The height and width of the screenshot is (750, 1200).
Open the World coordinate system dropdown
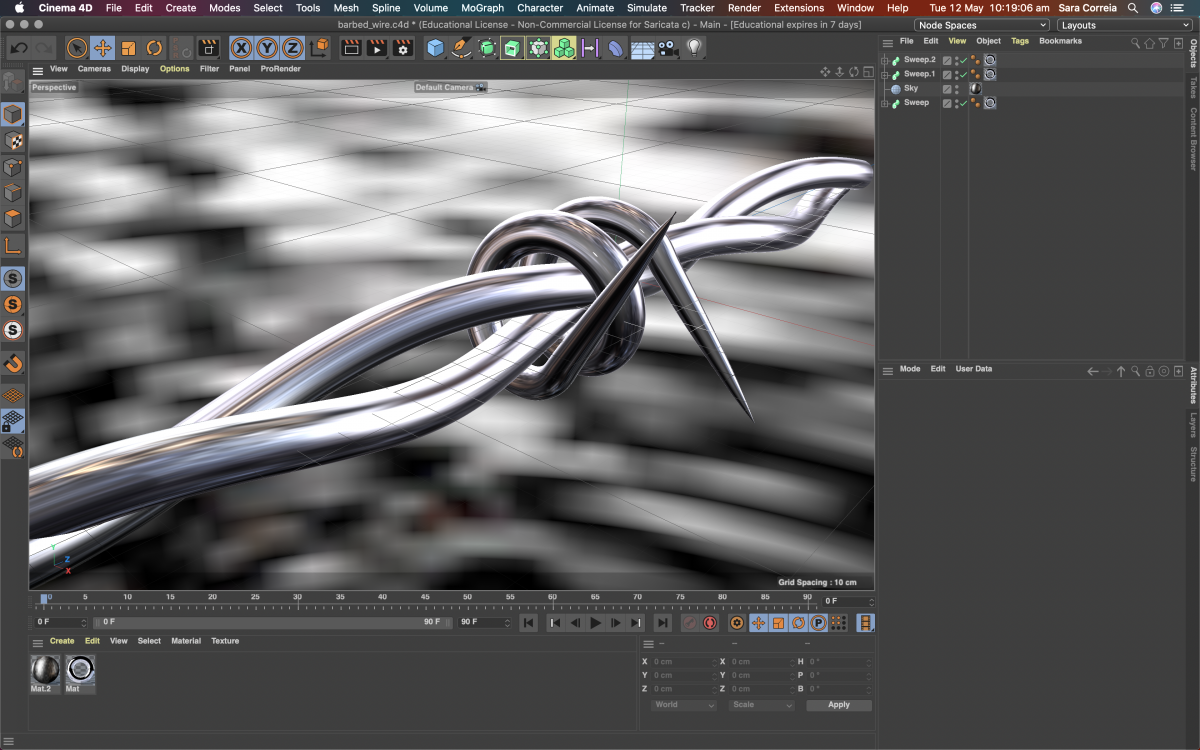[x=684, y=705]
